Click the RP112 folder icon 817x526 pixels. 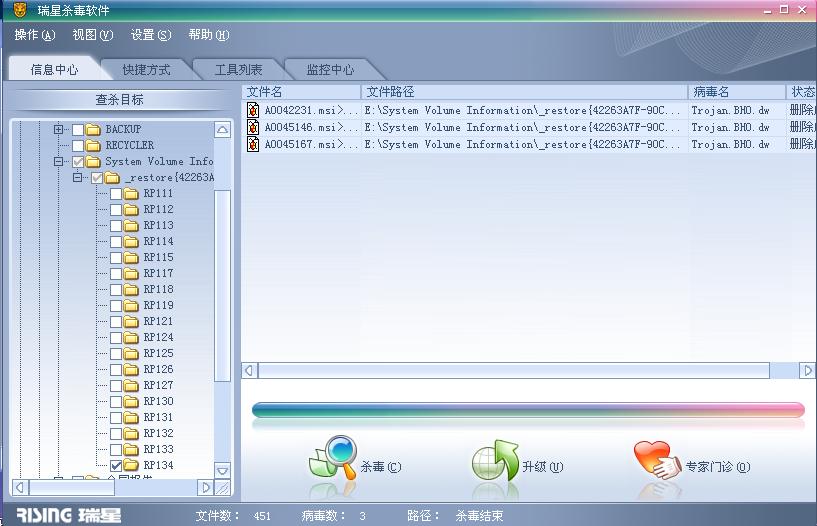[131, 209]
